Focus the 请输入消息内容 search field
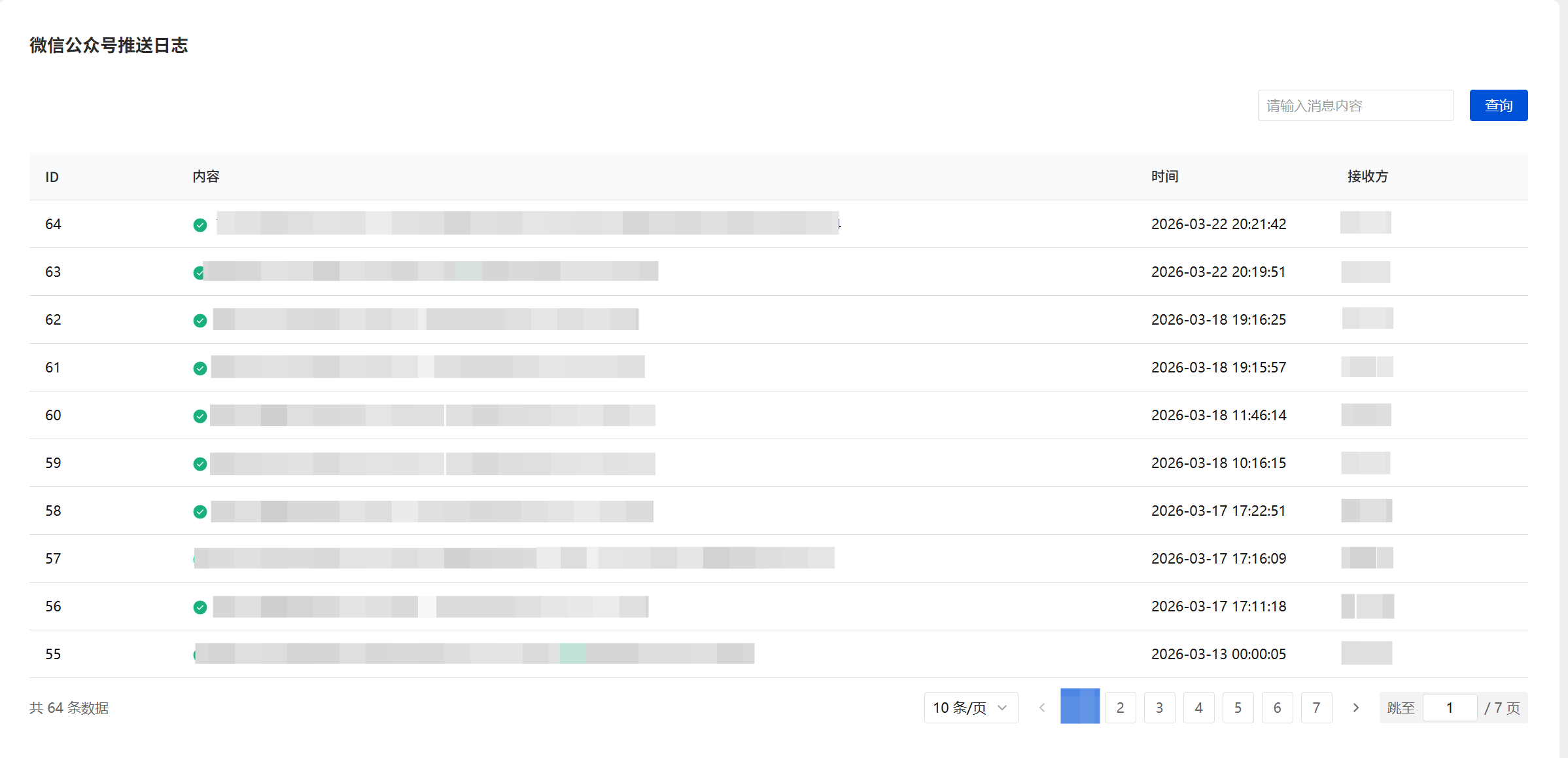Image resolution: width=1568 pixels, height=758 pixels. coord(1355,105)
